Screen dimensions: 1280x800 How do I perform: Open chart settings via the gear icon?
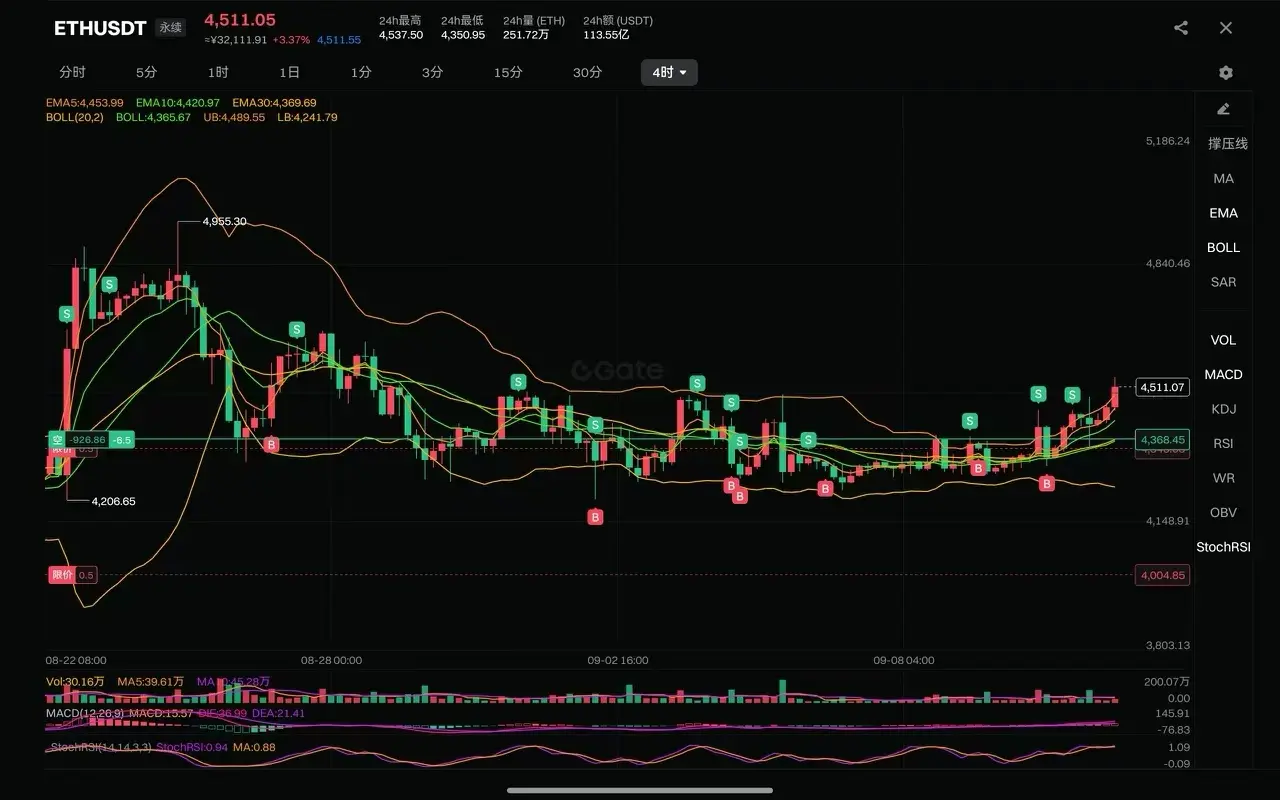[x=1226, y=73]
